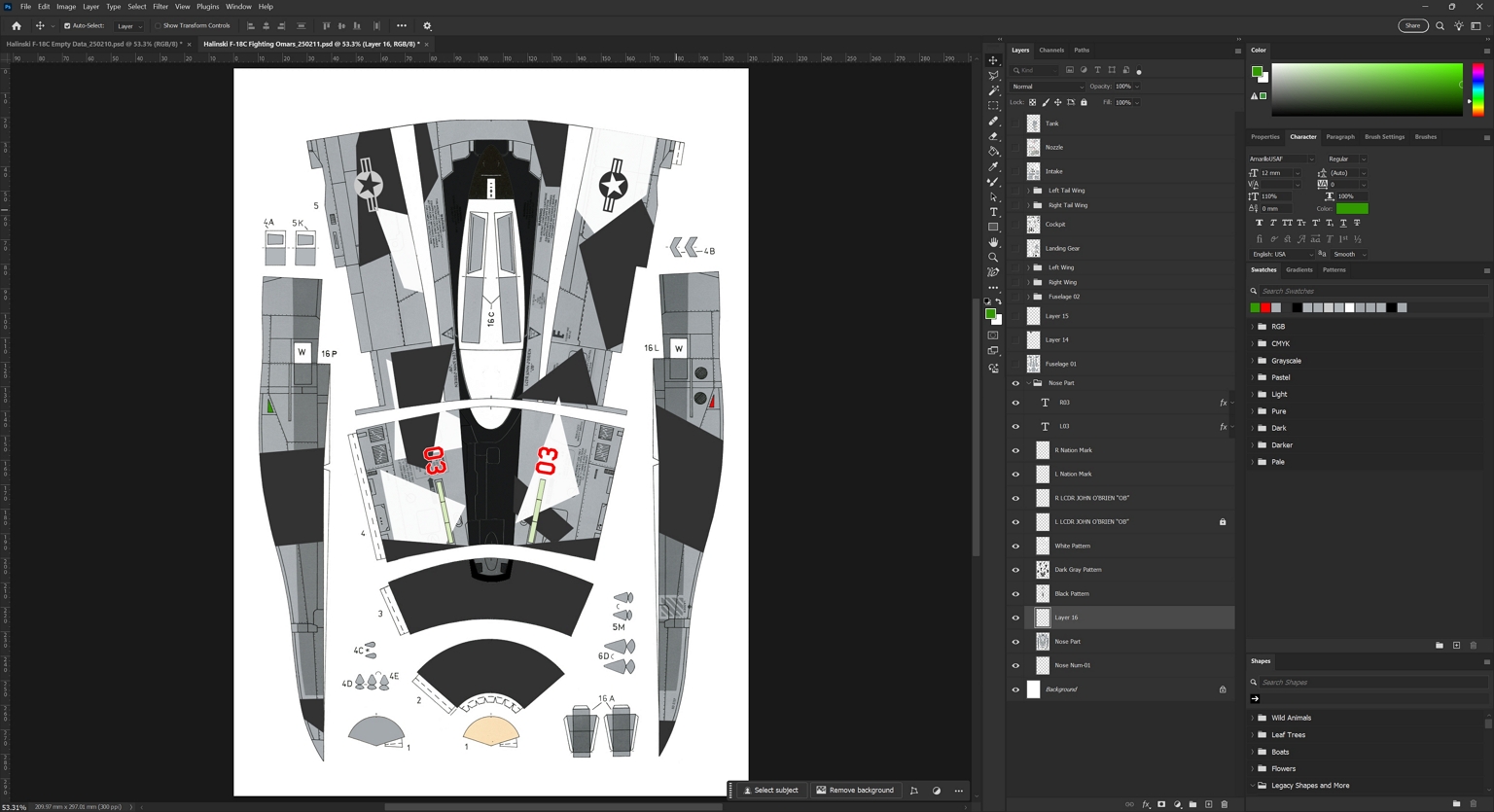Filter layers by type layers icon
Viewport: 1494px width, 812px height.
(1097, 70)
